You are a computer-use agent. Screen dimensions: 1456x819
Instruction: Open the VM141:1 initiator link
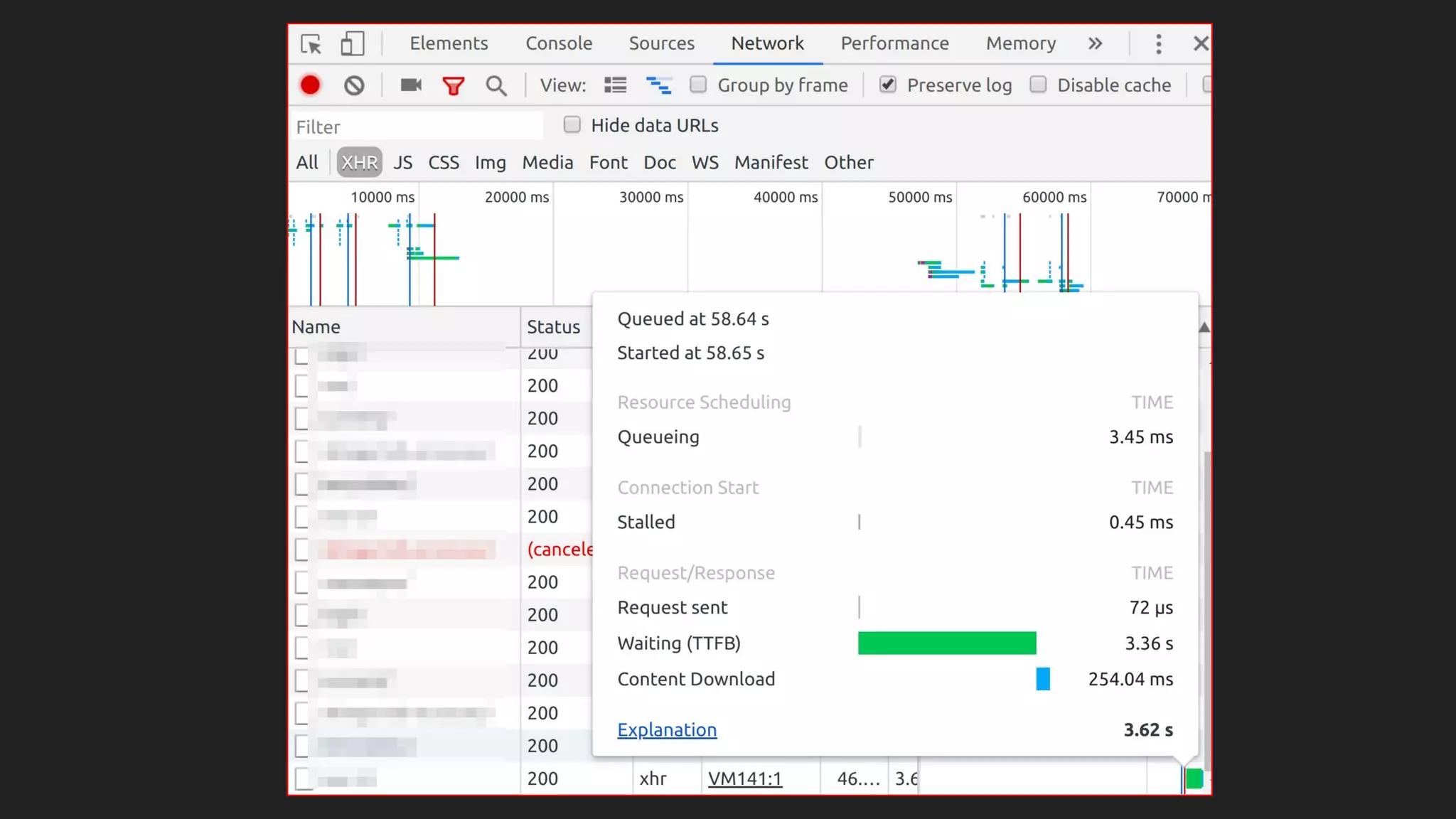tap(744, 778)
